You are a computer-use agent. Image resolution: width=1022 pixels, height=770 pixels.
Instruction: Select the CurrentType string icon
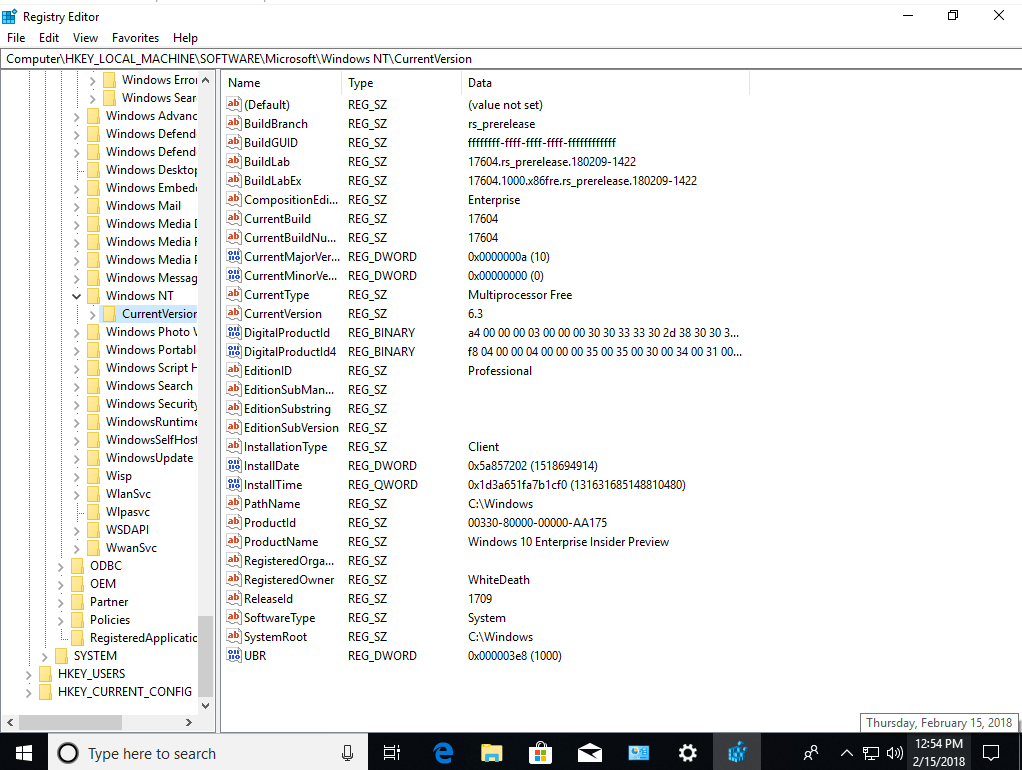point(233,294)
